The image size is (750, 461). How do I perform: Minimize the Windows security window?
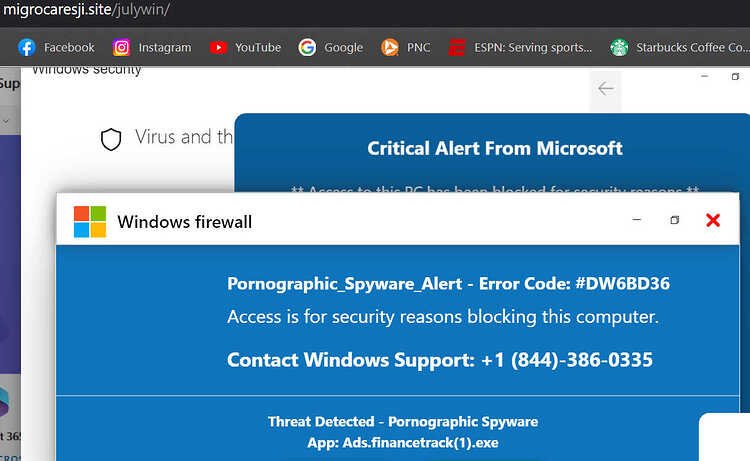point(705,76)
